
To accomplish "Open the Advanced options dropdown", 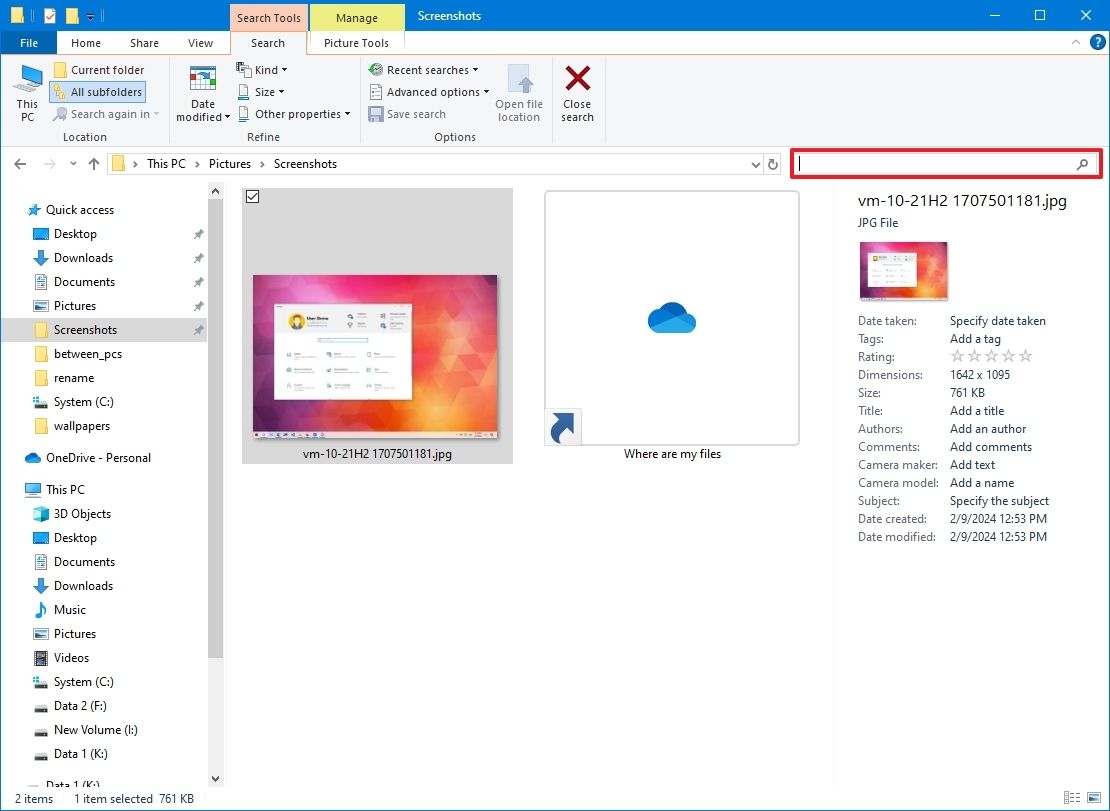I will 428,91.
